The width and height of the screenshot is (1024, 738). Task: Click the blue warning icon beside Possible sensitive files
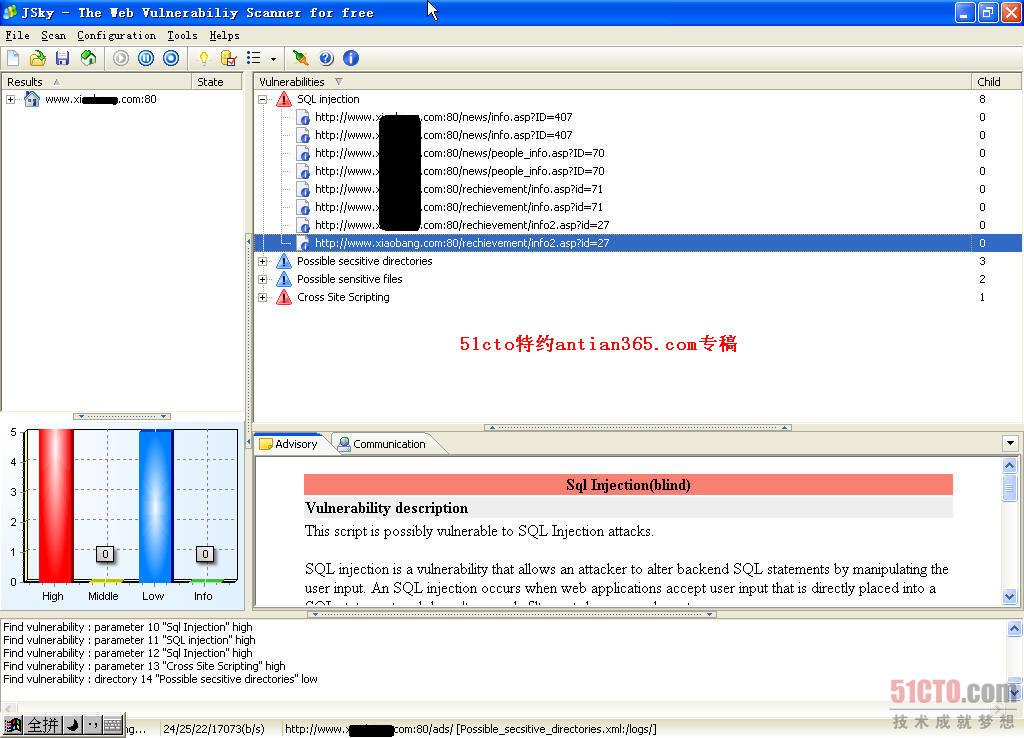click(x=283, y=279)
